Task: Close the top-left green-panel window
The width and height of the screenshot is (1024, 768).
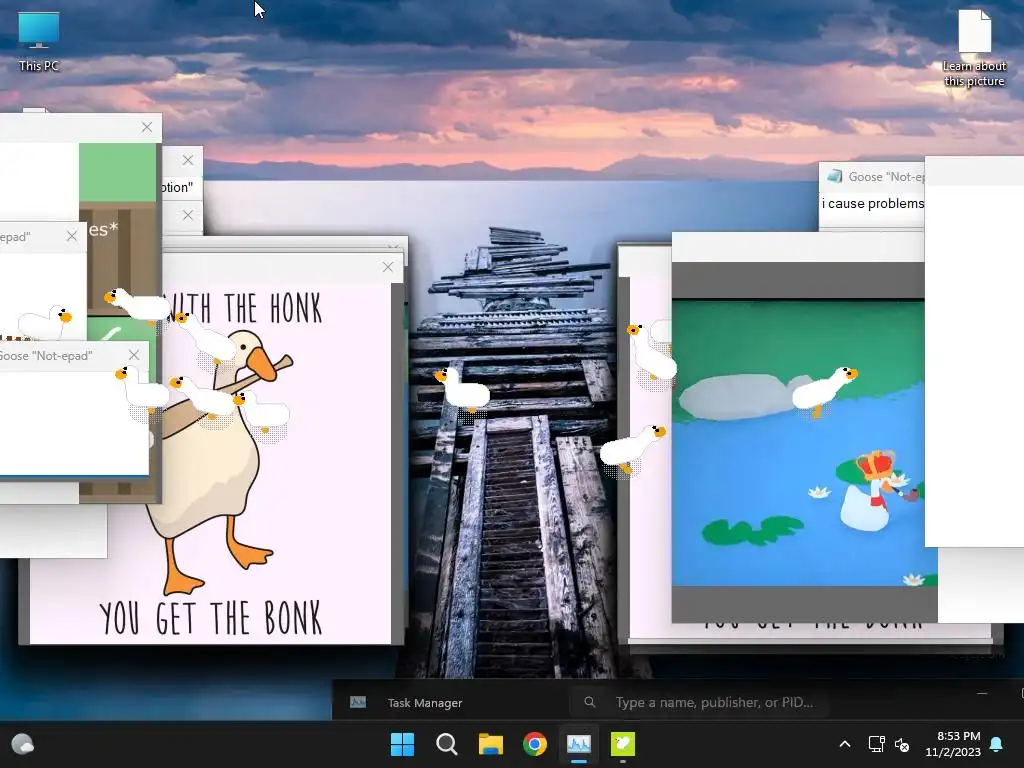Action: pyautogui.click(x=147, y=127)
